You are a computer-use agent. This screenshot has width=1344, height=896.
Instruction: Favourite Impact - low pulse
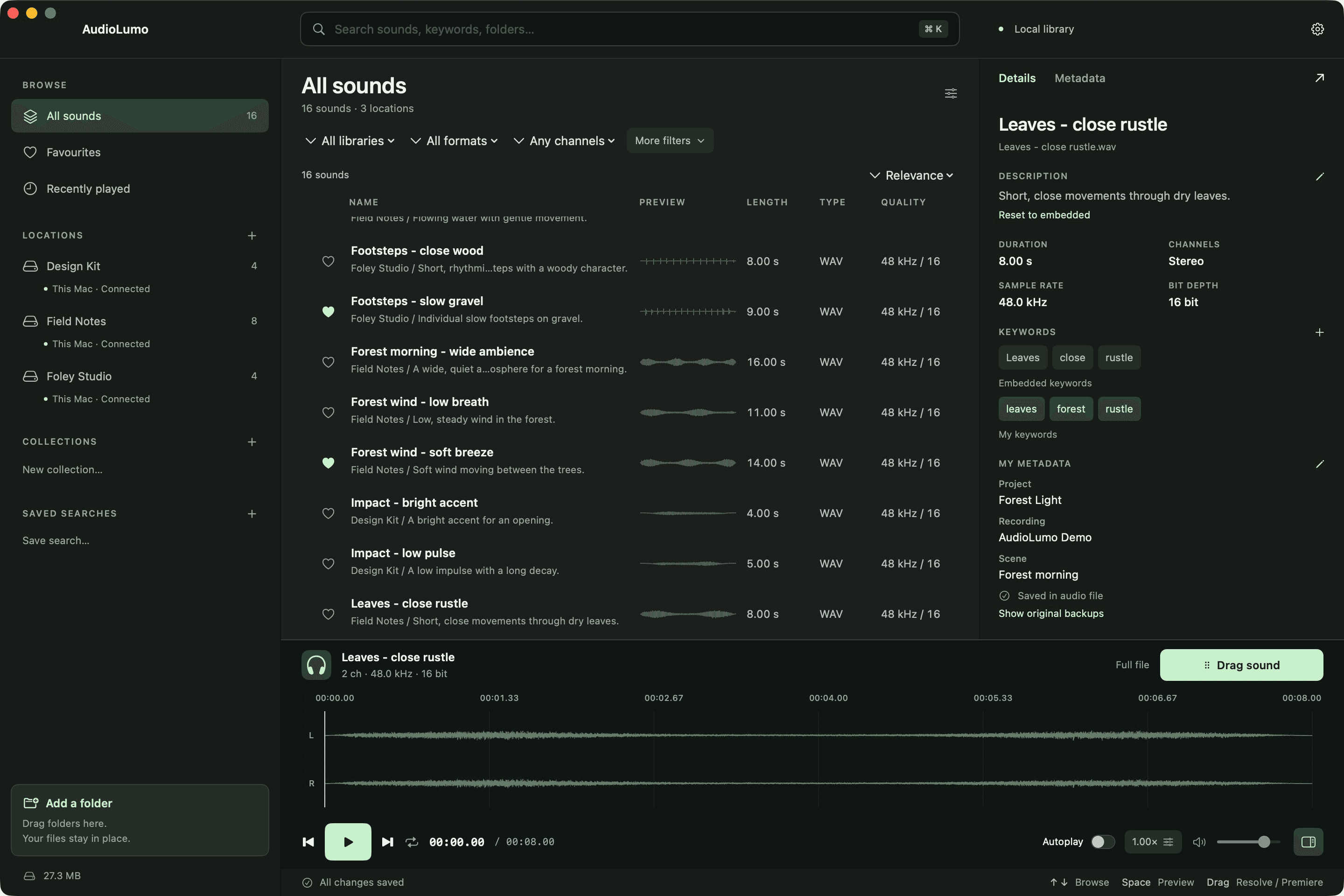click(x=328, y=563)
